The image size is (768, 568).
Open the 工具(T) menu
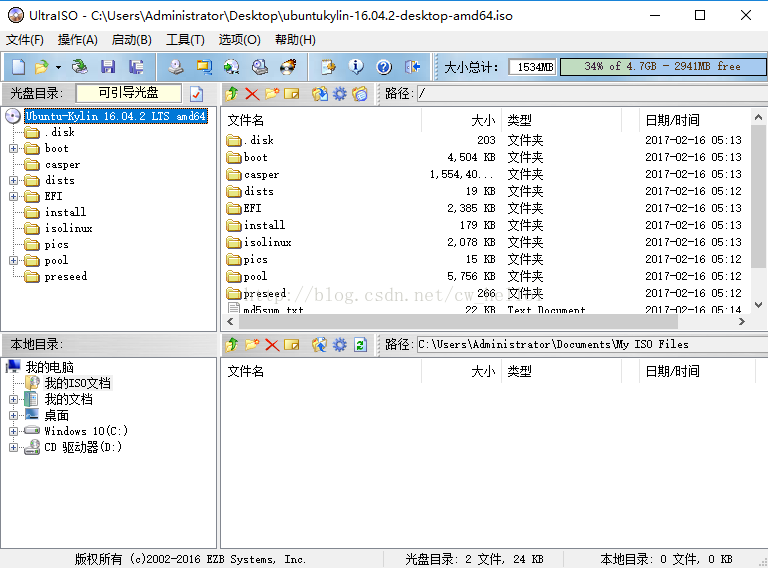click(x=185, y=40)
